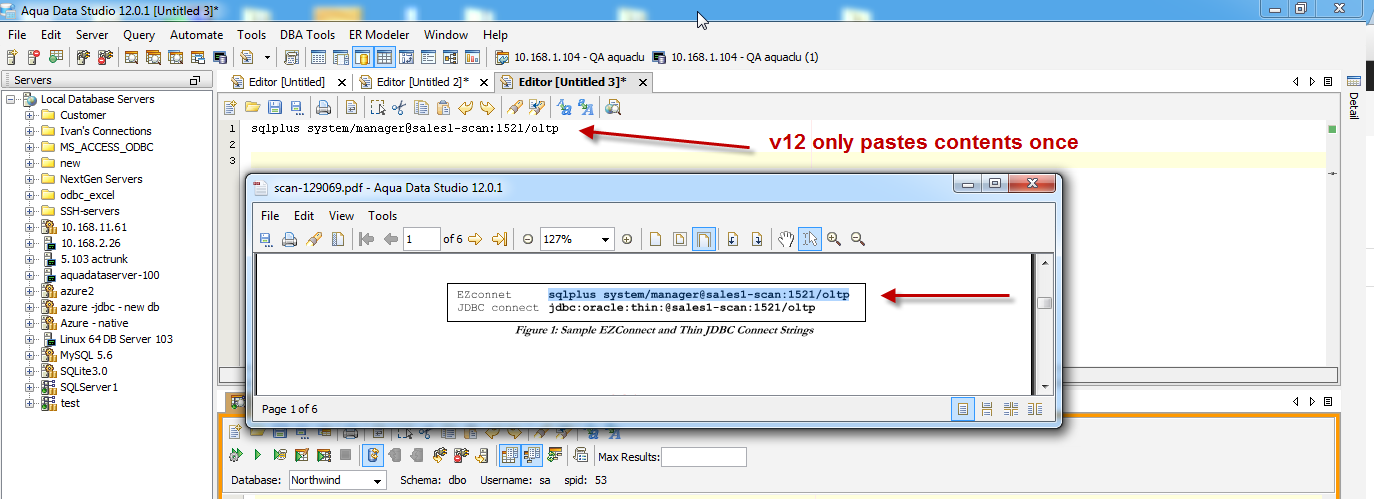Click zoom out minus button beside 127%
Image resolution: width=1374 pixels, height=499 pixels.
coord(527,239)
